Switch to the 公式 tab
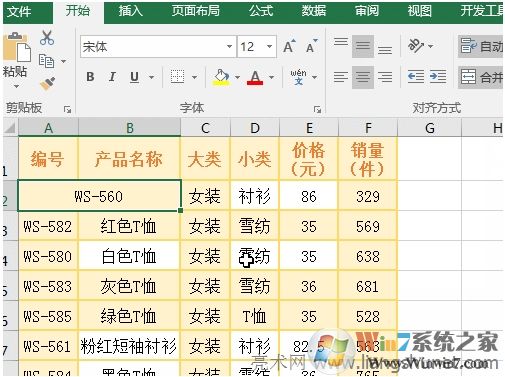505x377 pixels. [261, 11]
